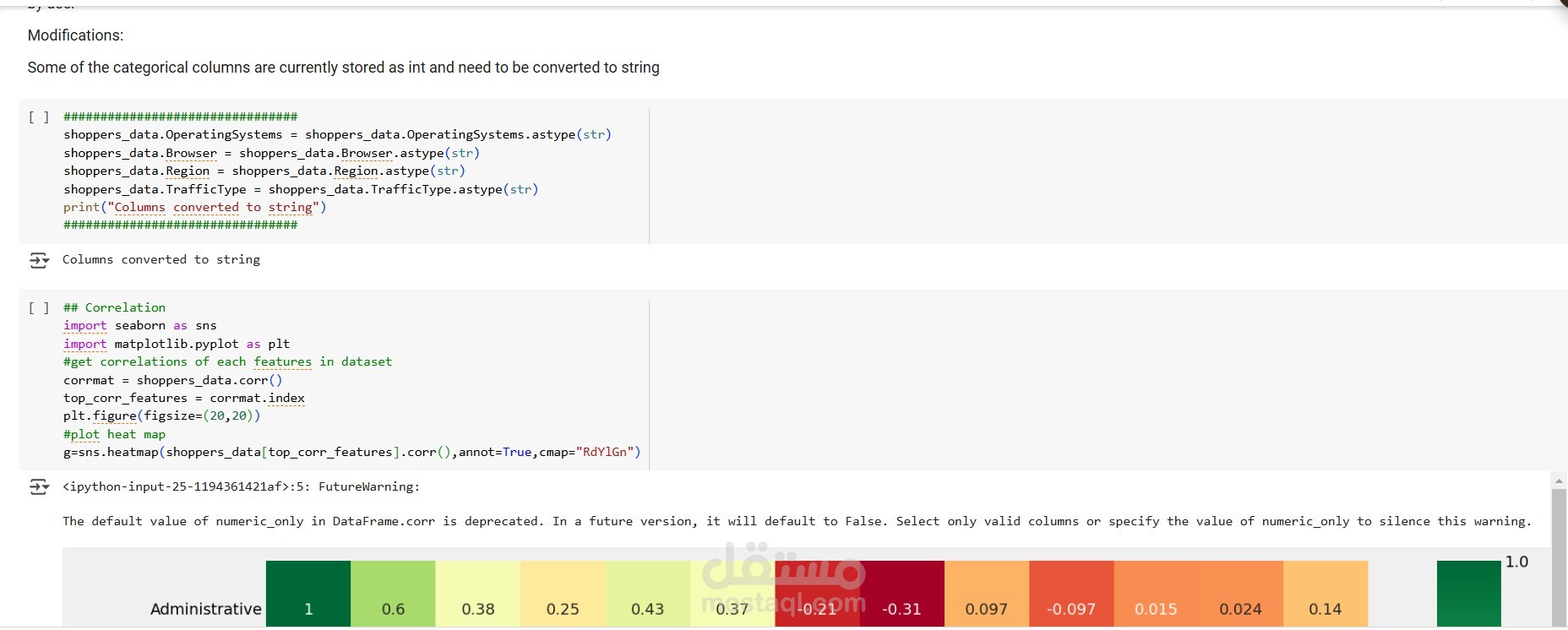Click the Browser.astype(str) code line
Viewport: 1568px width, 630px height.
pyautogui.click(x=271, y=154)
